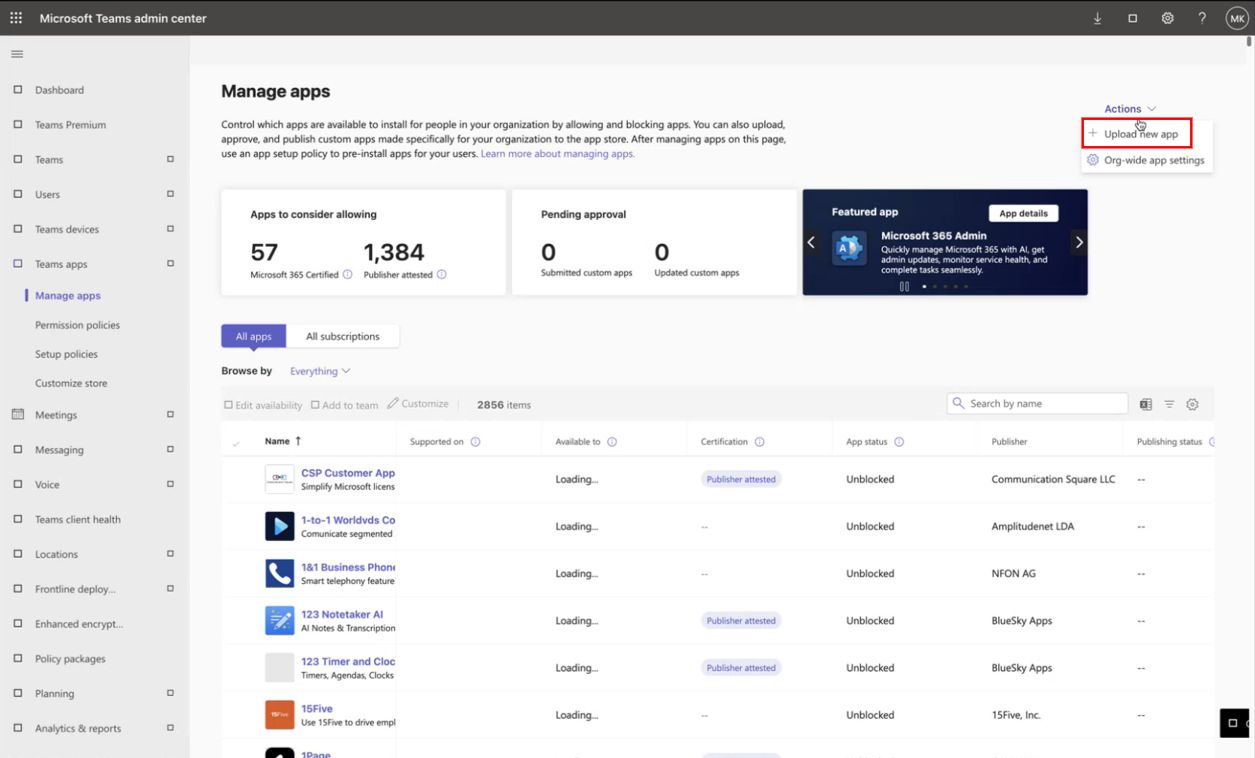This screenshot has width=1255, height=758.
Task: Click the Export to Excel icon
Action: [x=1146, y=405]
